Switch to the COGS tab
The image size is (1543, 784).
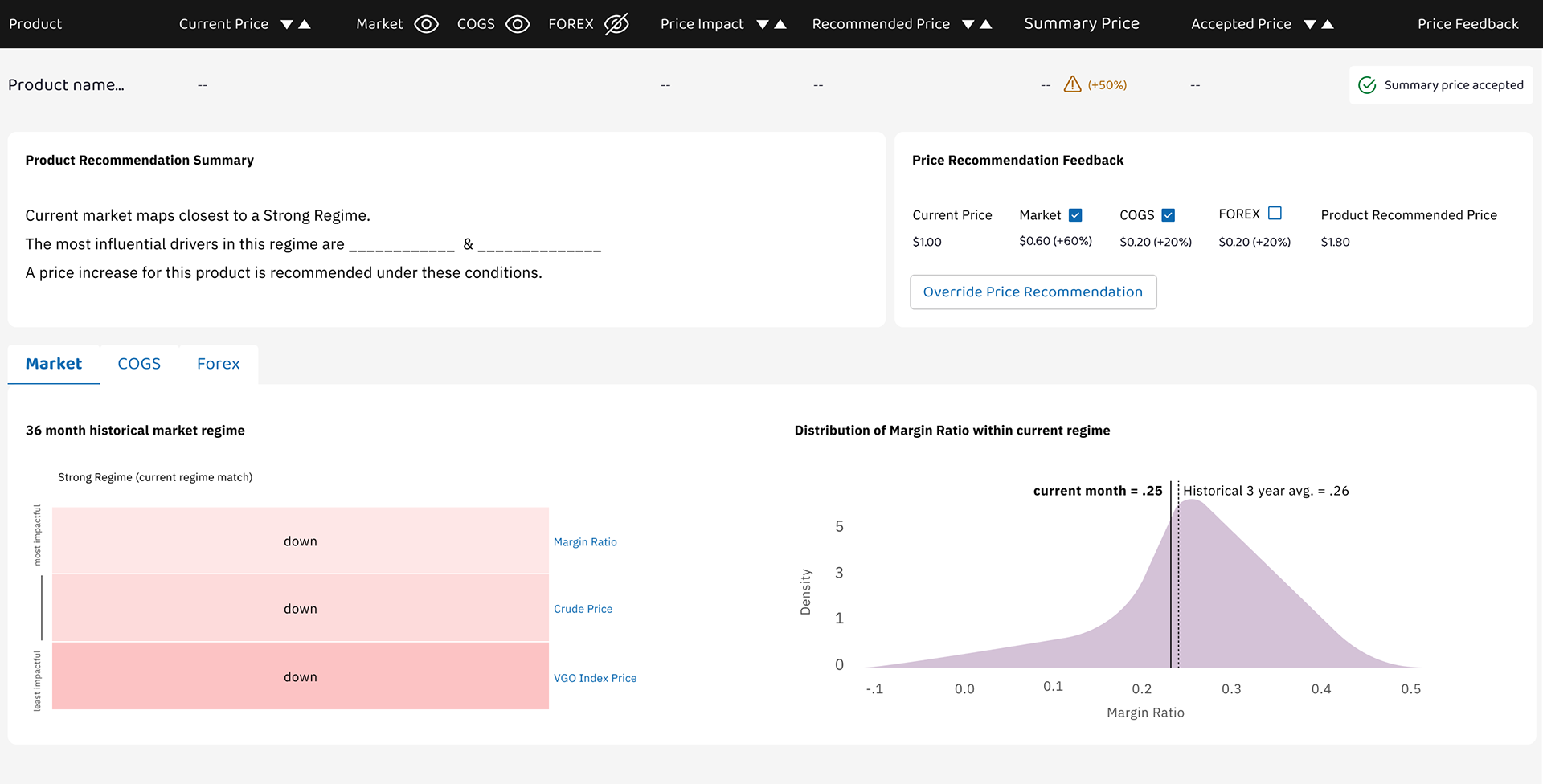[x=139, y=364]
